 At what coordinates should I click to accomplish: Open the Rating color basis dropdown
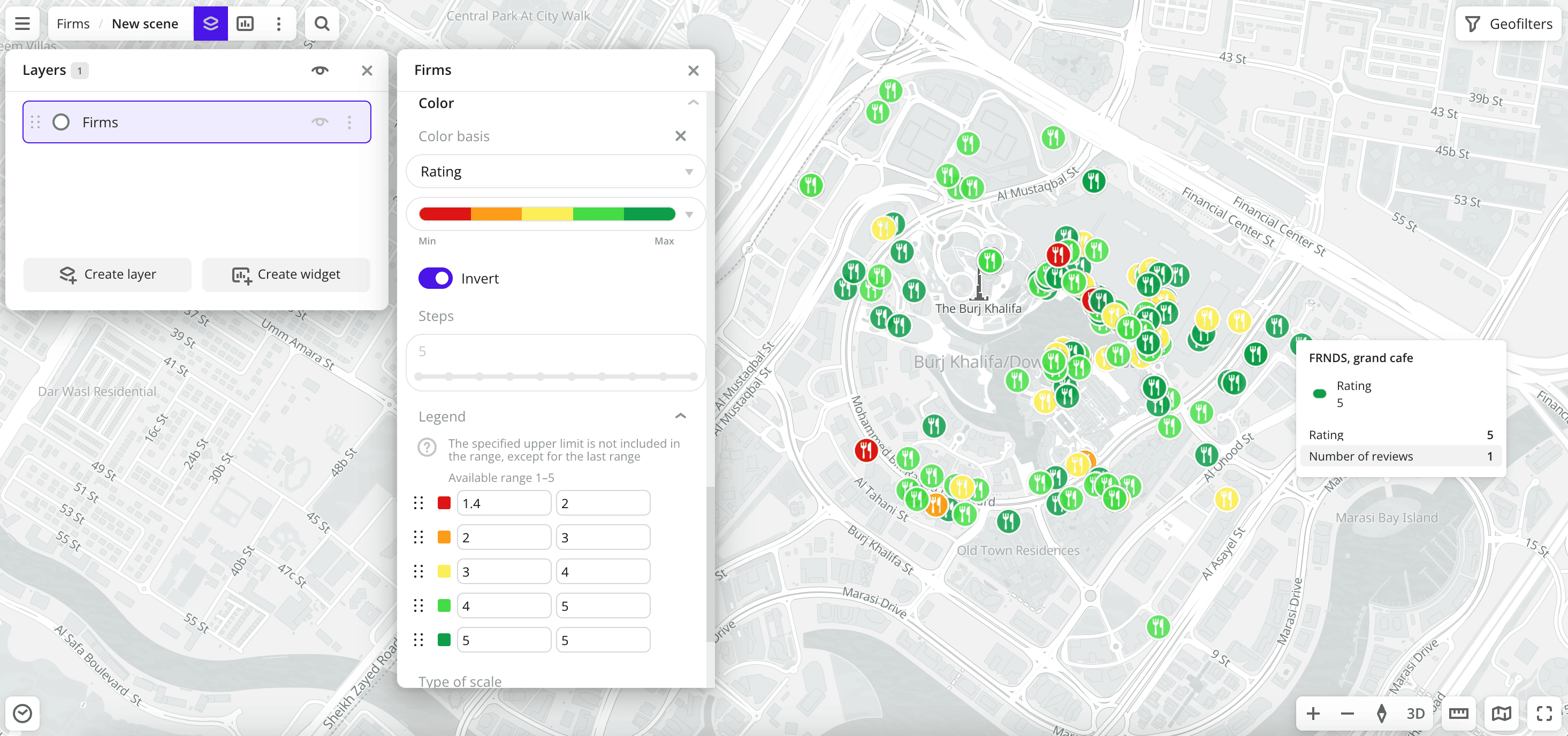555,172
